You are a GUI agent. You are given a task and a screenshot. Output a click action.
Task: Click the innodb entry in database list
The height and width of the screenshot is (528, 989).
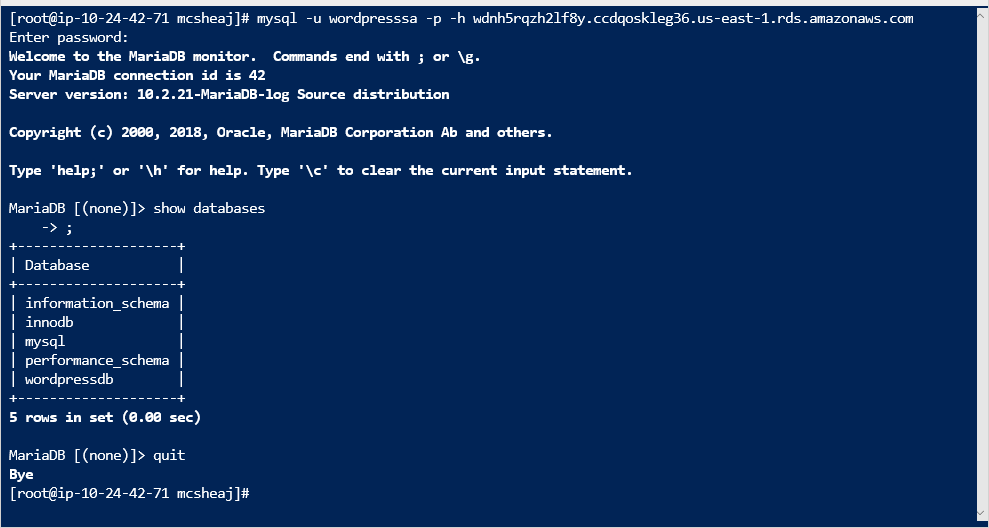pos(49,322)
